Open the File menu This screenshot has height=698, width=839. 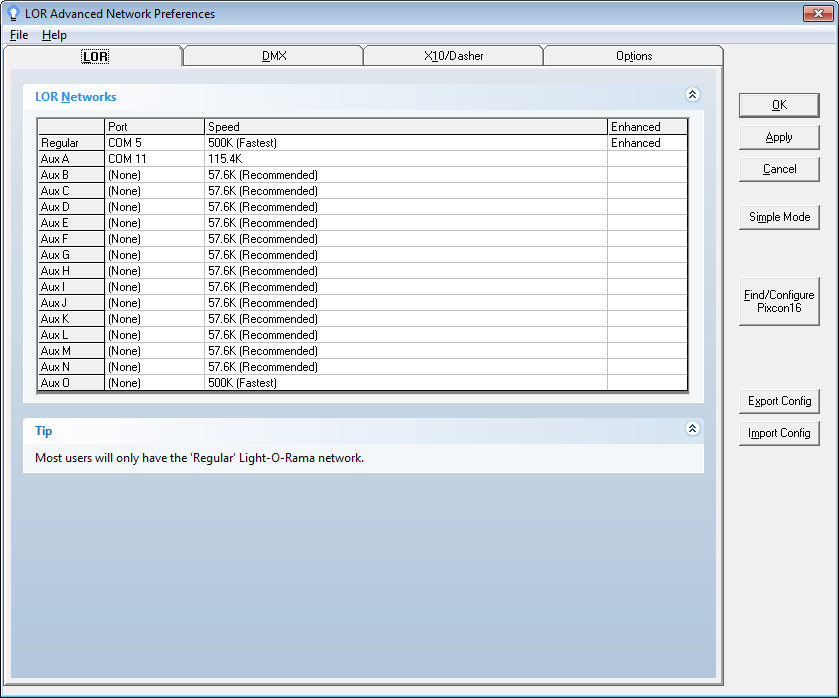19,35
